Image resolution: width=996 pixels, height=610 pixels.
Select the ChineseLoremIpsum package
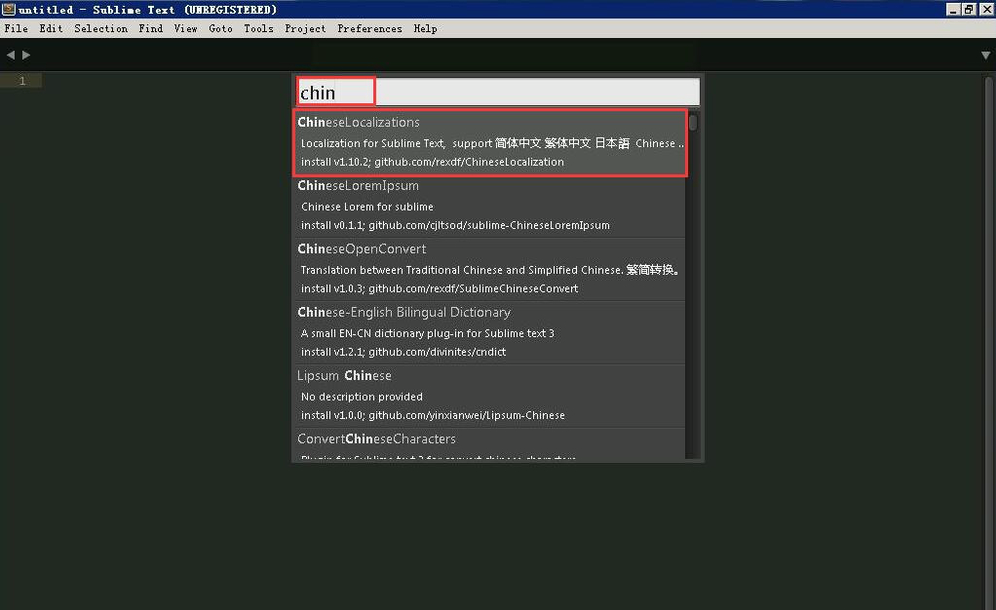click(x=490, y=207)
